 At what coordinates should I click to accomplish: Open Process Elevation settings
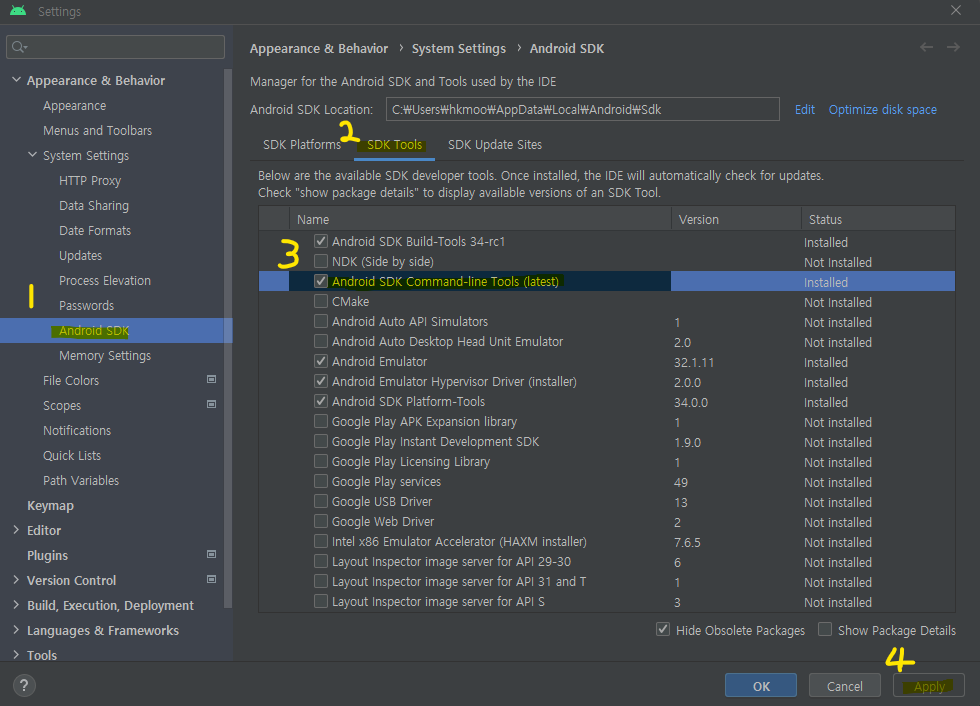click(x=105, y=281)
